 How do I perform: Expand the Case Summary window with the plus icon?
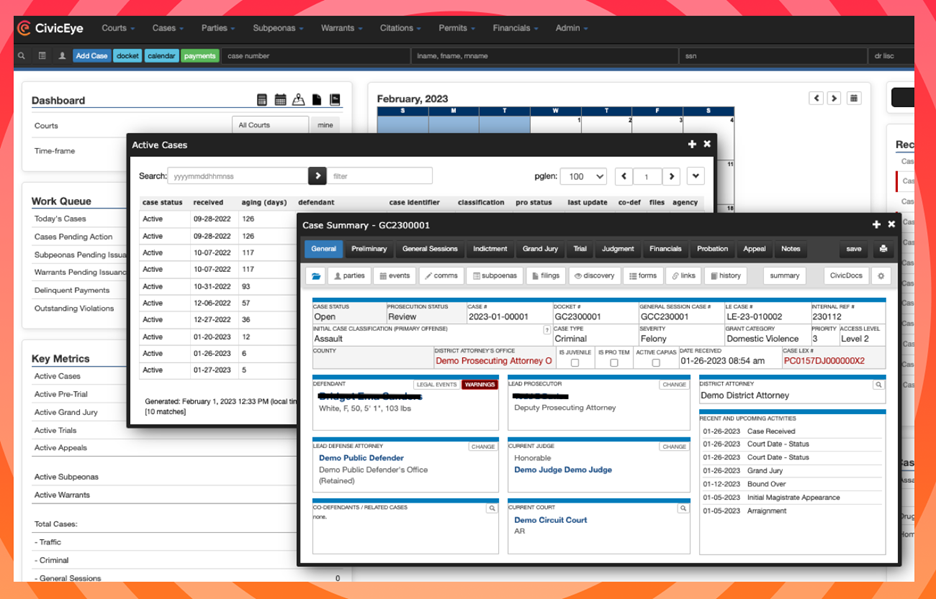tap(876, 224)
